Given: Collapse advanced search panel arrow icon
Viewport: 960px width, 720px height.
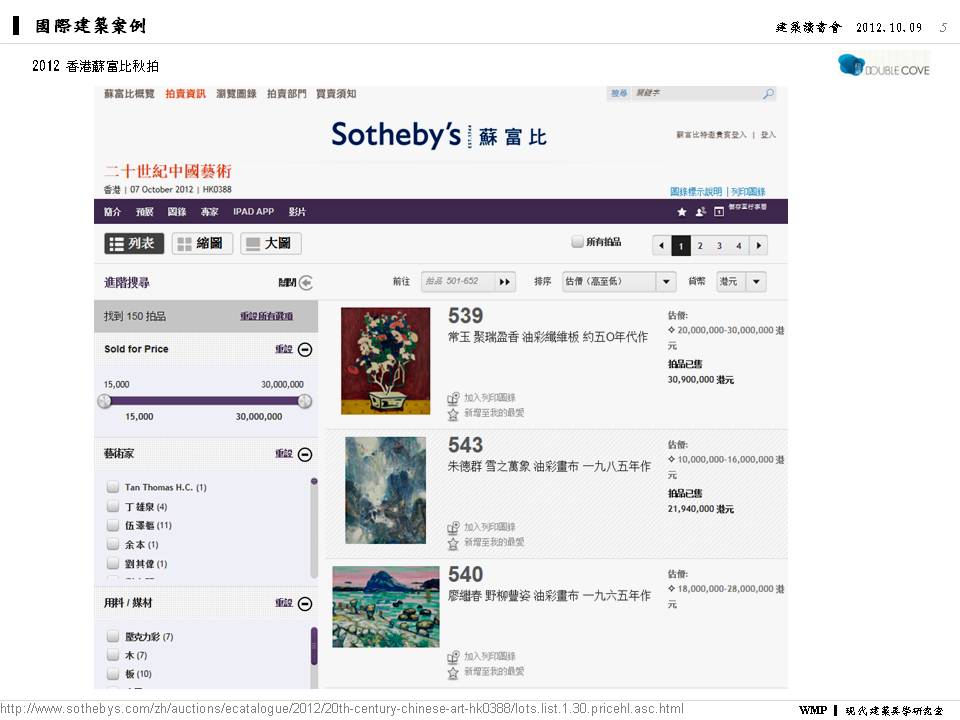Looking at the screenshot, I should click(306, 282).
